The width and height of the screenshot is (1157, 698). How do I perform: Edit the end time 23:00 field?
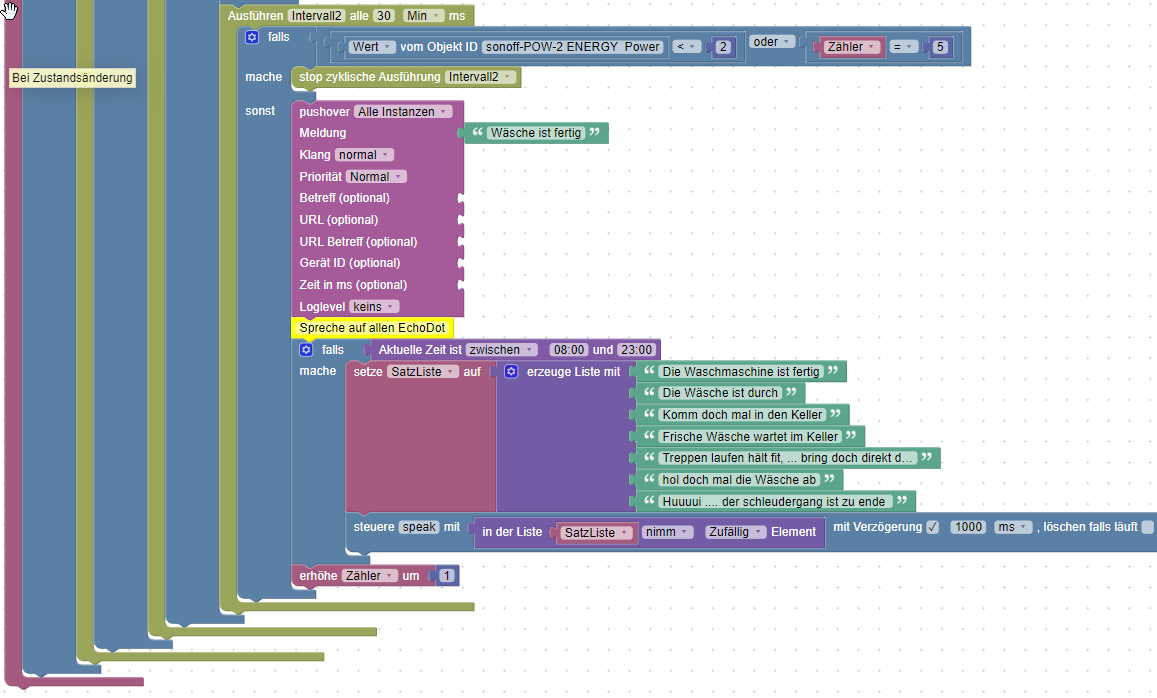click(x=636, y=350)
